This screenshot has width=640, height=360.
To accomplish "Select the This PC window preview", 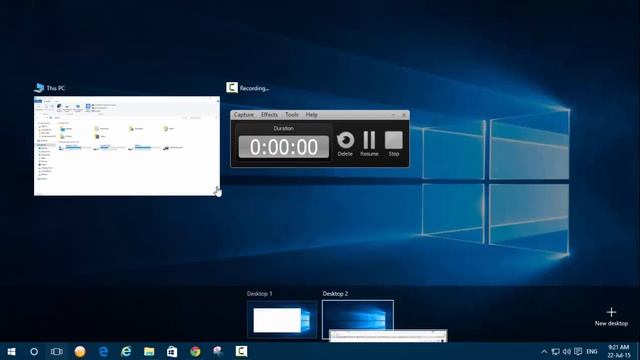I will pos(127,146).
